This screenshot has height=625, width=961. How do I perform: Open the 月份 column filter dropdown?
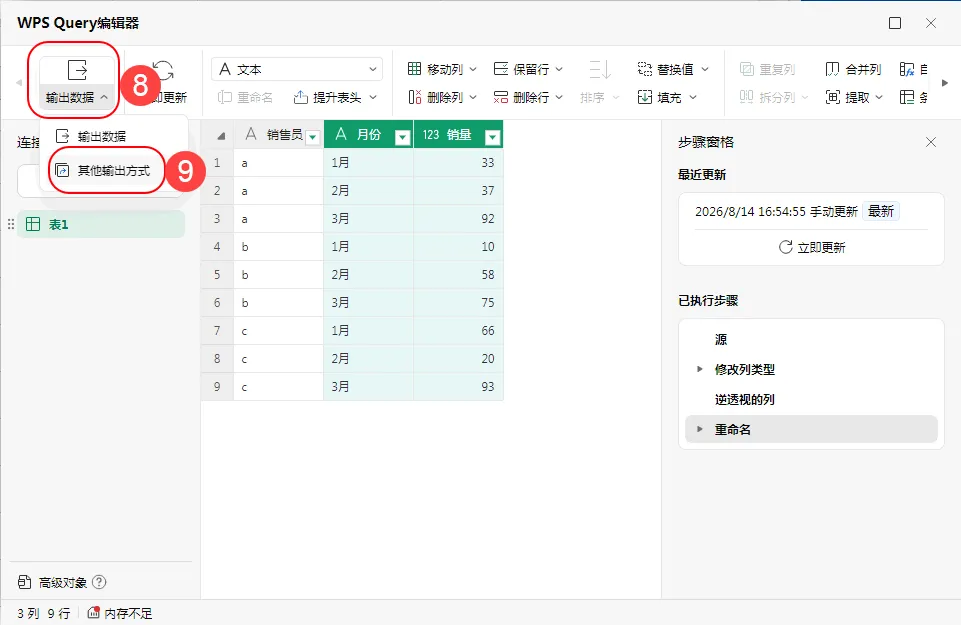[403, 137]
